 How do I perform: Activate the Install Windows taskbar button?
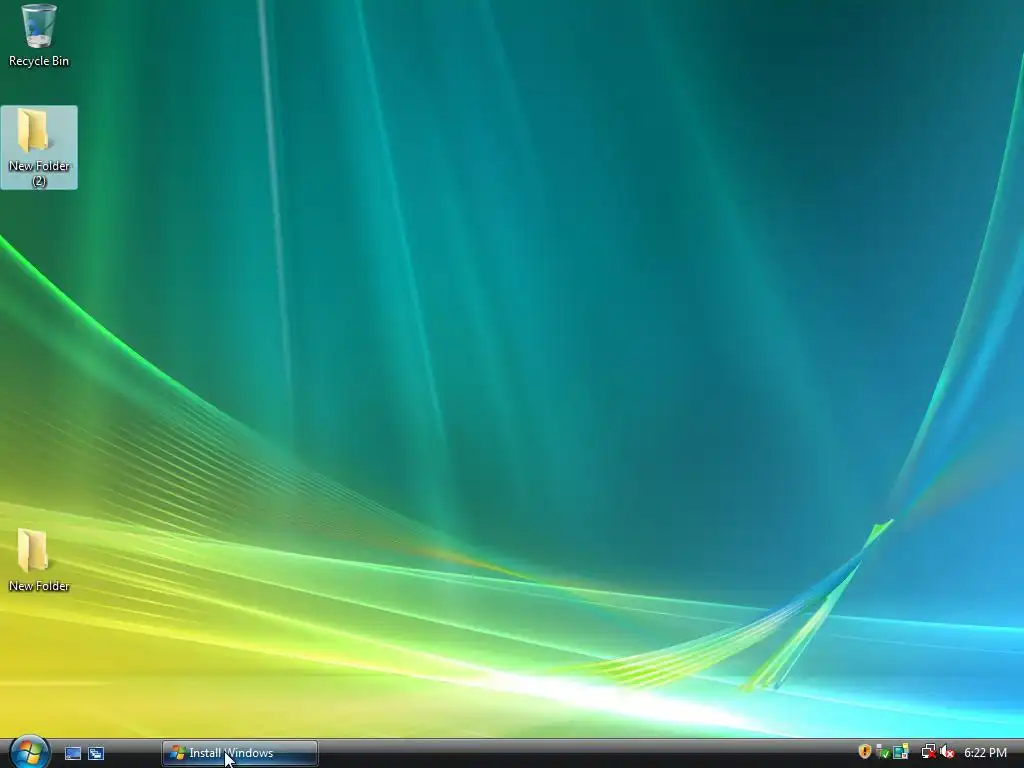click(x=240, y=753)
